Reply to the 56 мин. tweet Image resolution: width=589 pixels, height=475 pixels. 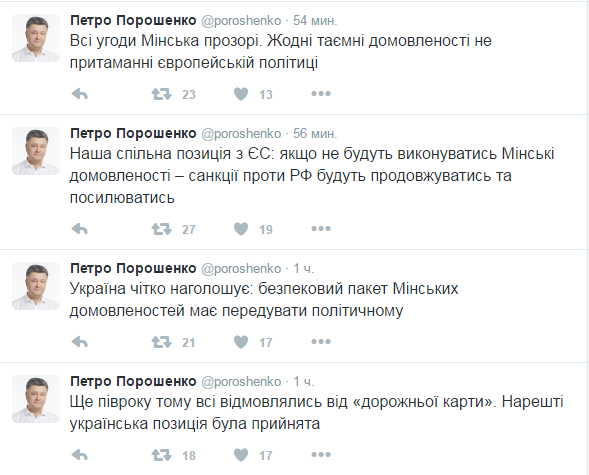[x=80, y=229]
